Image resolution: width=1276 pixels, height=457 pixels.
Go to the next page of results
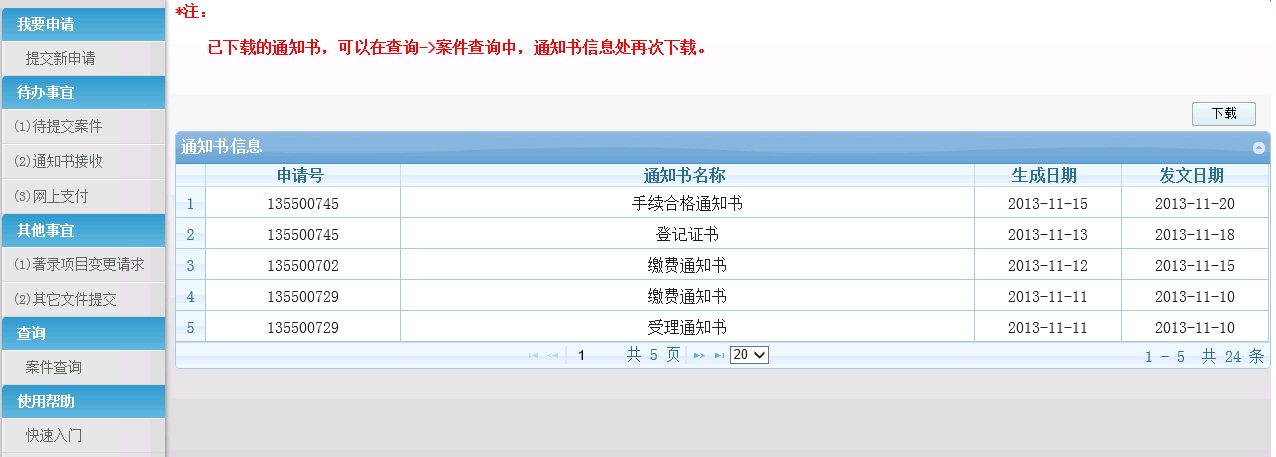coord(699,355)
